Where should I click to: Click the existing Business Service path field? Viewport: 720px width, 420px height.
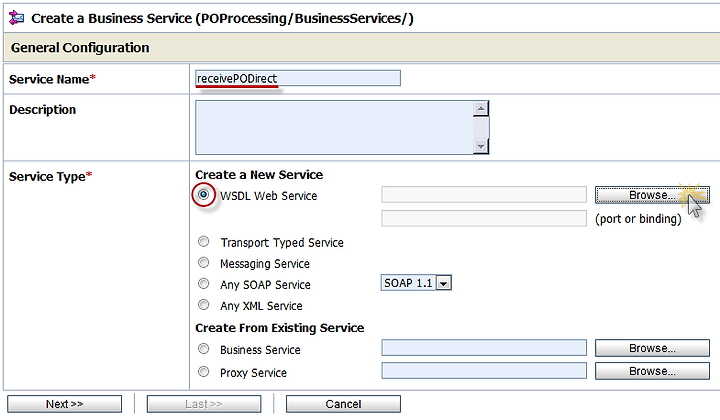[484, 348]
